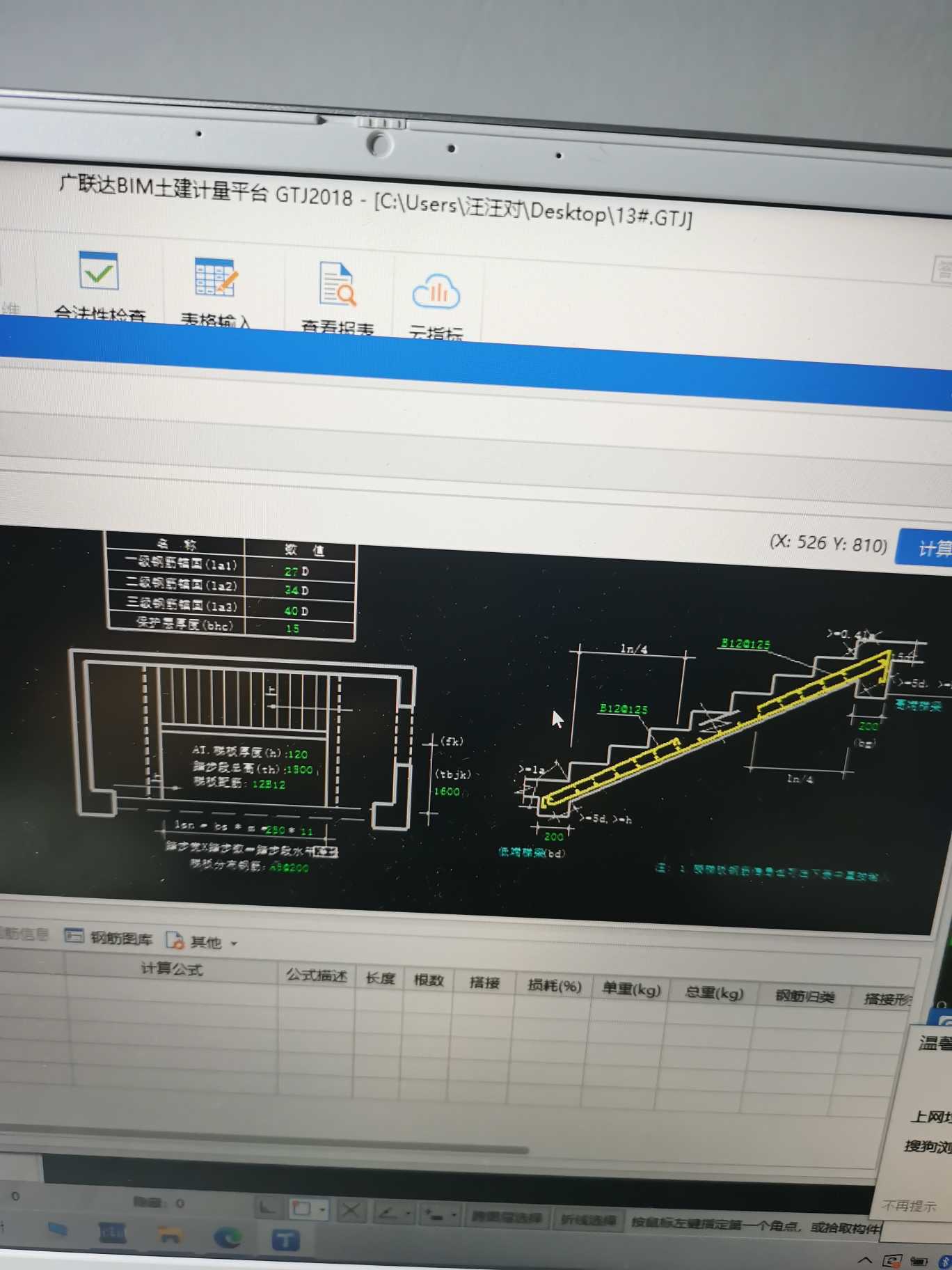Viewport: 952px width, 1270px height.
Task: Open the blue T app on taskbar
Action: pyautogui.click(x=285, y=1239)
